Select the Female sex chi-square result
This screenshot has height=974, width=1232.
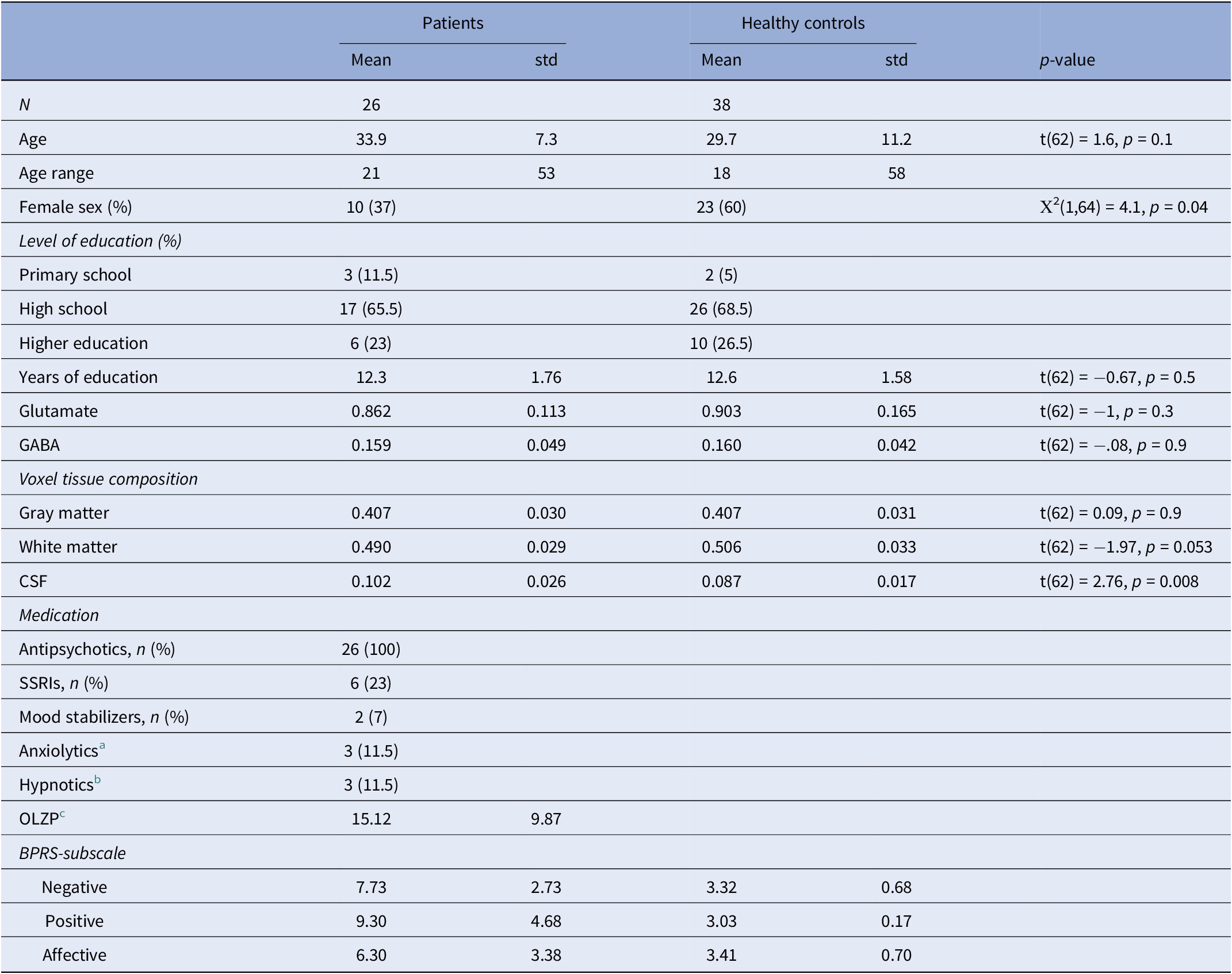(1123, 207)
